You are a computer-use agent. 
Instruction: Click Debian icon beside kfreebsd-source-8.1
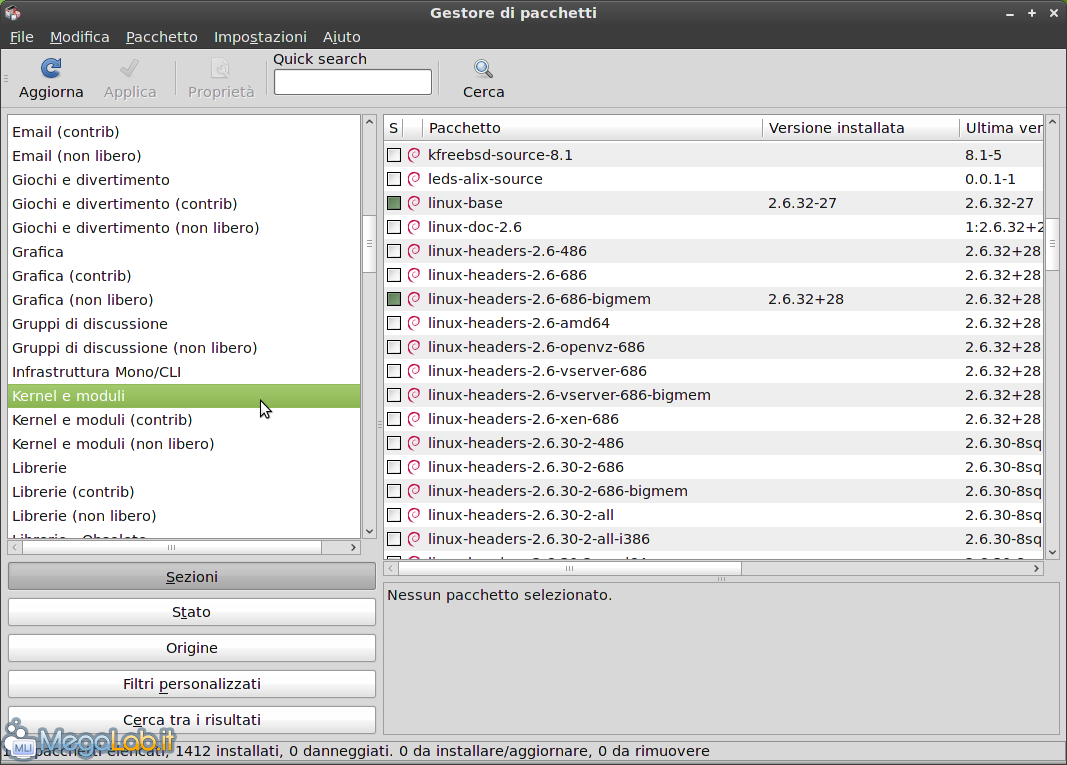click(414, 155)
